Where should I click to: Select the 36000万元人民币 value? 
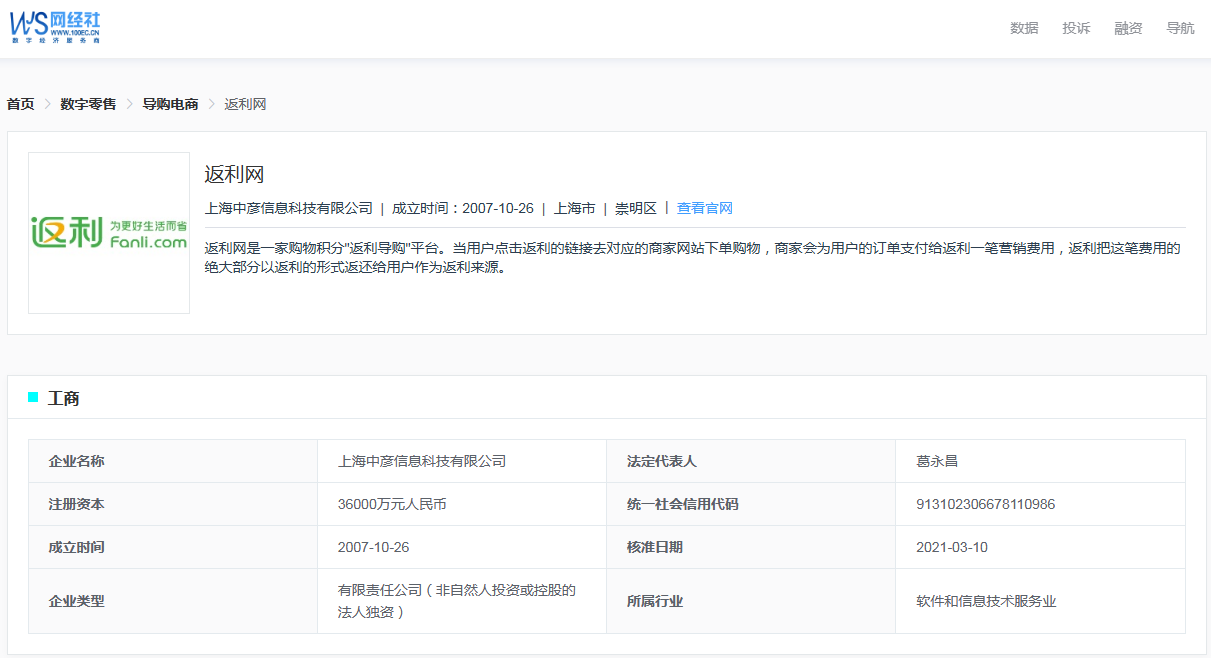pos(392,504)
